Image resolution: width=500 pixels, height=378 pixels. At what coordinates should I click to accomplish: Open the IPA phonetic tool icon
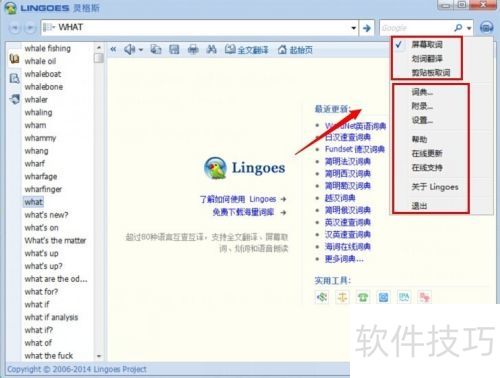point(404,296)
